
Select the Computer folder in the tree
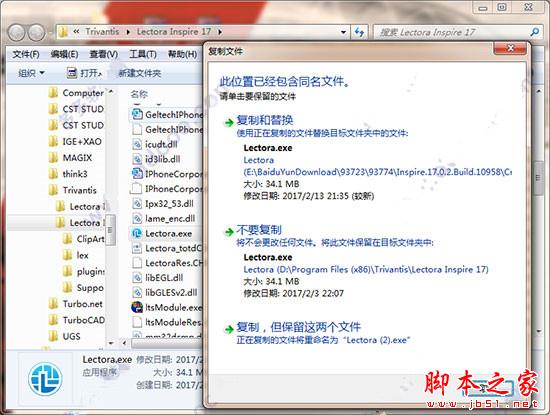(76, 93)
